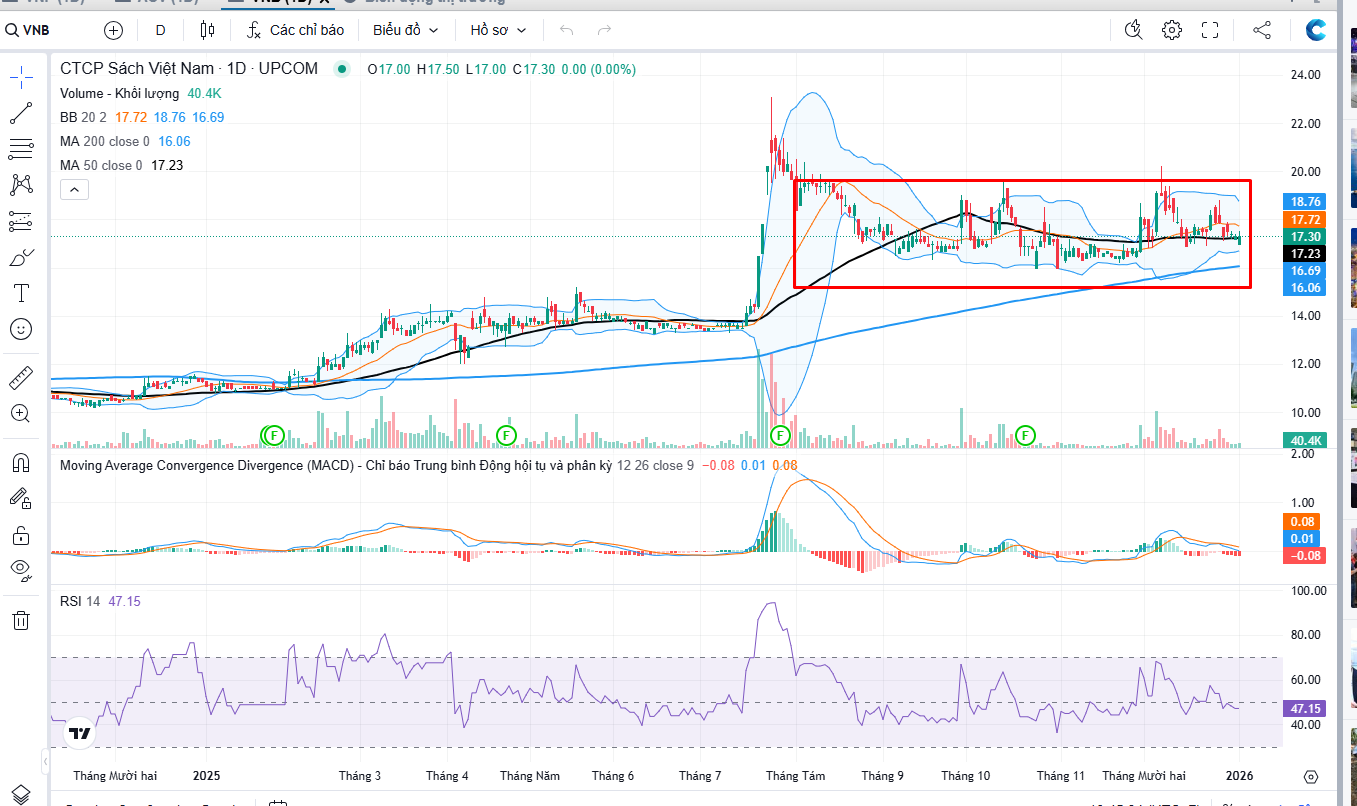
Task: Open the Biểu đồ dropdown
Action: (x=406, y=30)
